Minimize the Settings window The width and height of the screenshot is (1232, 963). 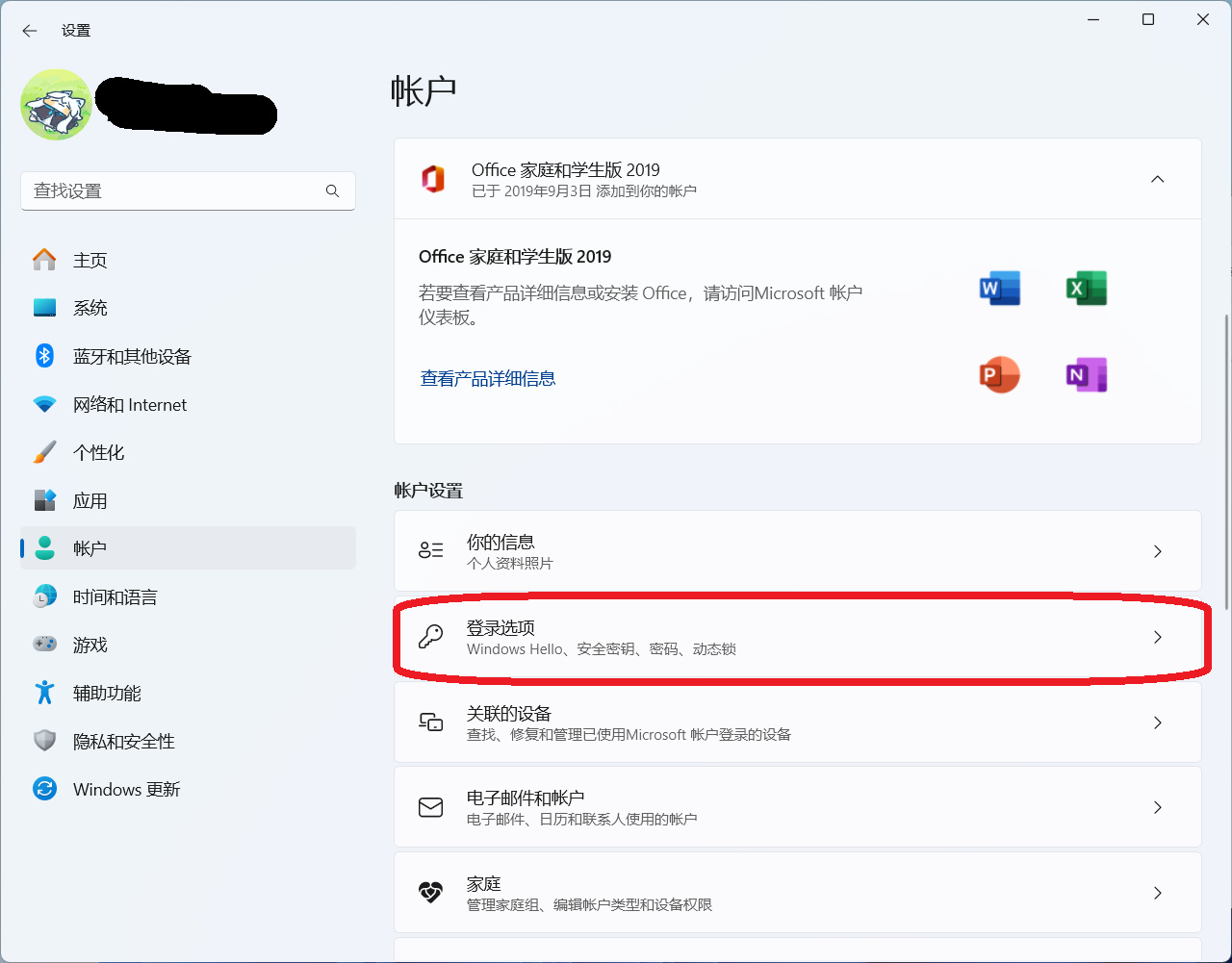coord(1093,19)
